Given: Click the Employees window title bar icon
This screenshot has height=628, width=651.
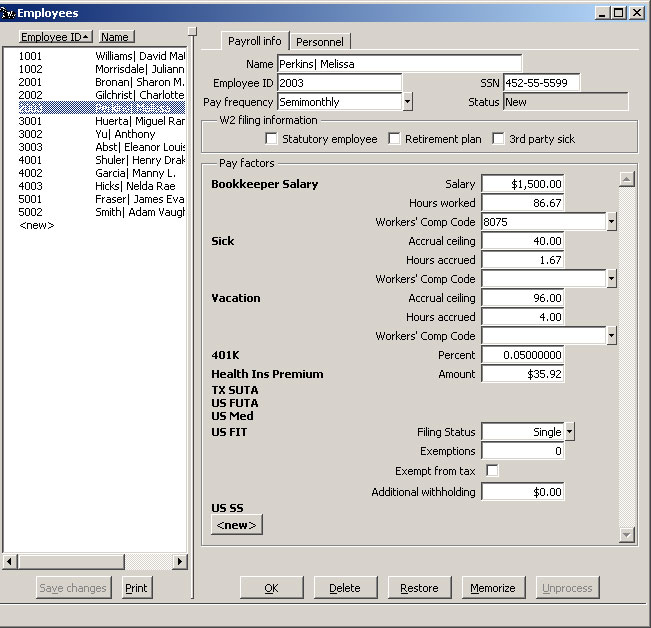Looking at the screenshot, I should click(7, 13).
